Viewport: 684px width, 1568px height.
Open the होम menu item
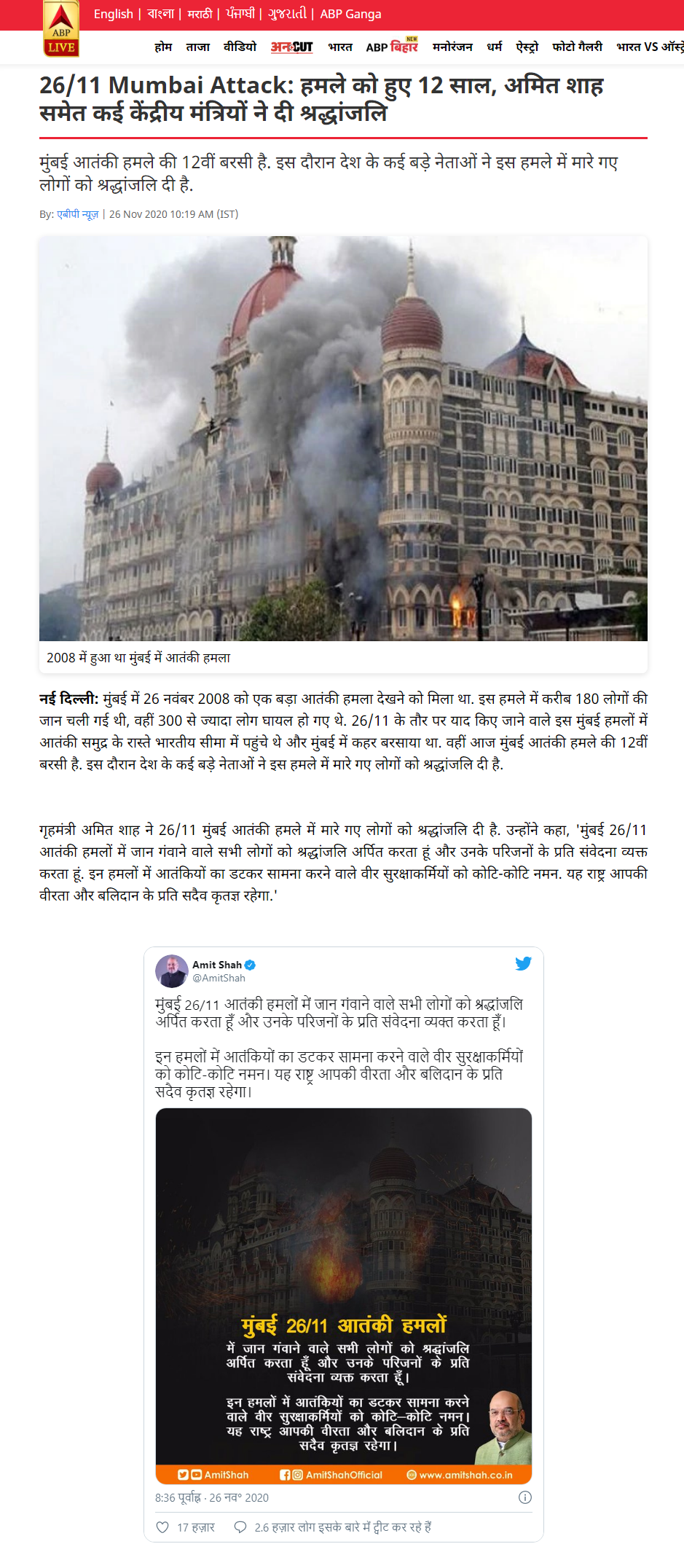pyautogui.click(x=163, y=47)
